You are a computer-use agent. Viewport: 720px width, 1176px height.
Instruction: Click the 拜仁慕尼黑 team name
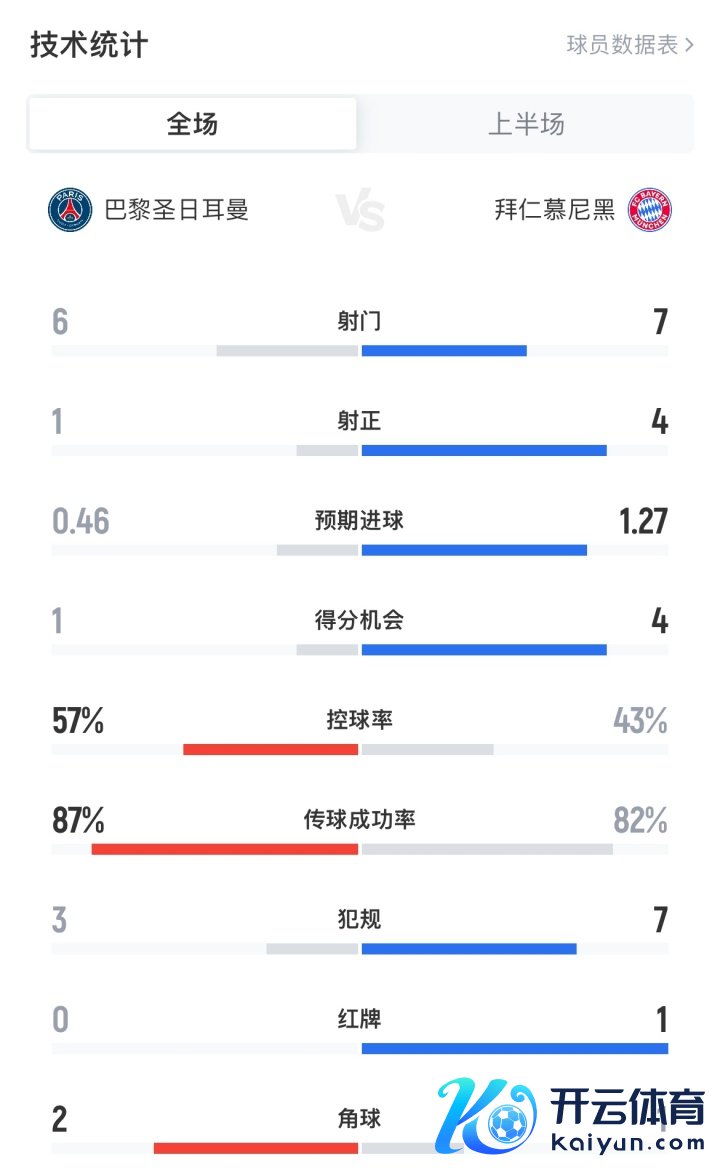point(555,210)
